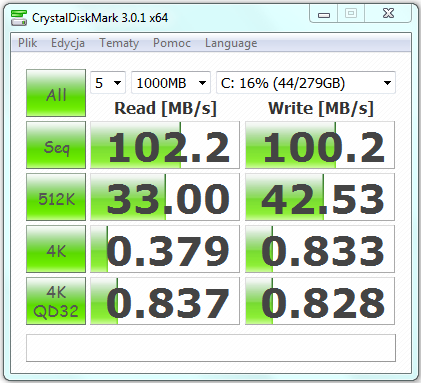
Task: Click the 4K QD32 read result 0.837
Action: pyautogui.click(x=165, y=301)
